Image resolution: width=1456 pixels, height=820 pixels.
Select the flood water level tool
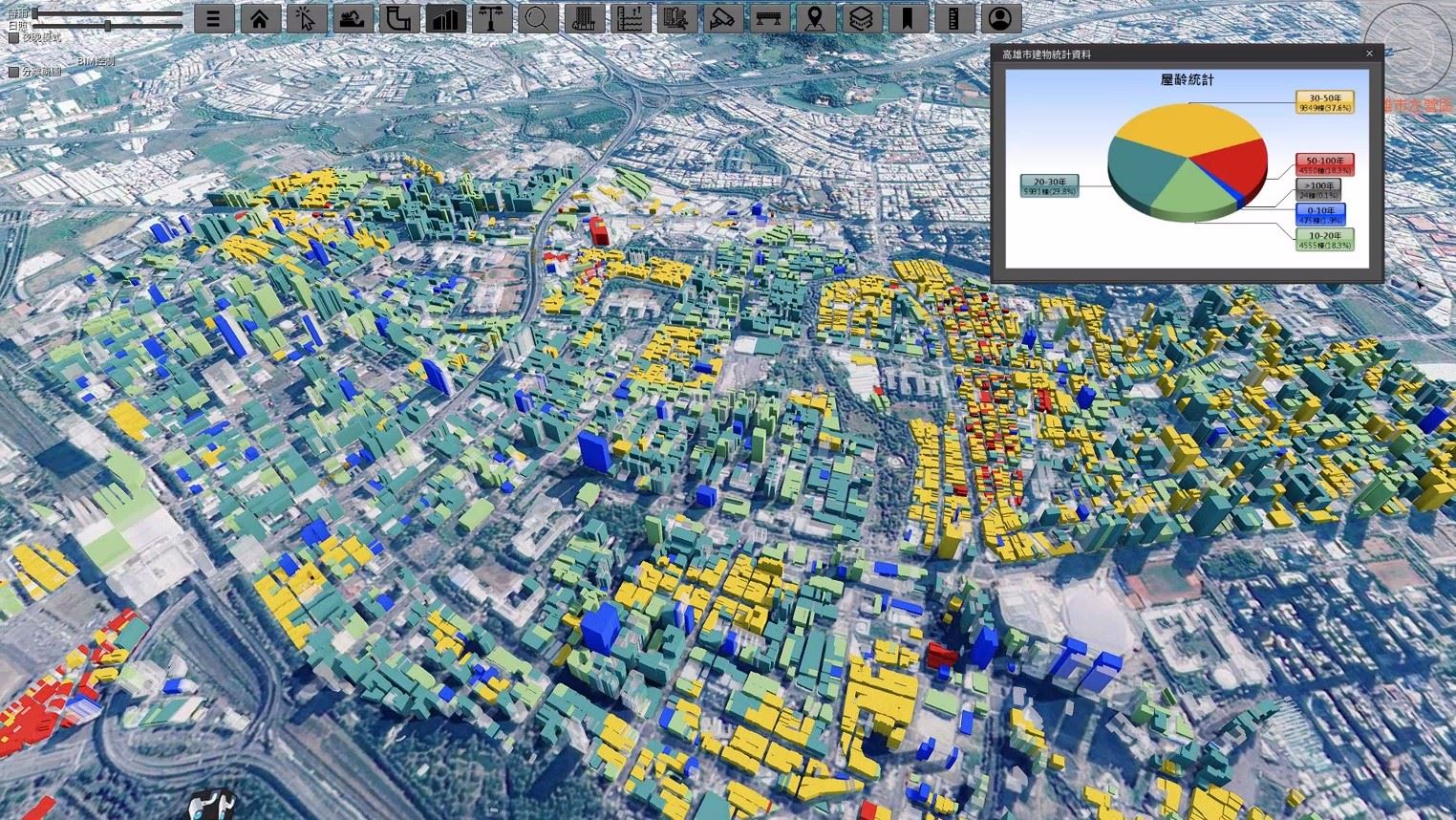pos(631,18)
